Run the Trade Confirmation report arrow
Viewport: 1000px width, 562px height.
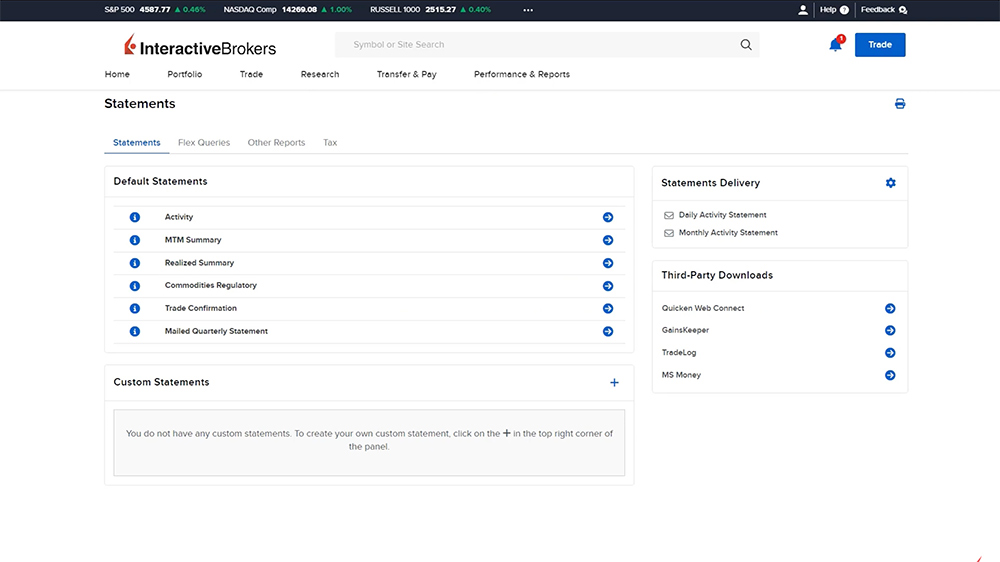[x=608, y=309]
